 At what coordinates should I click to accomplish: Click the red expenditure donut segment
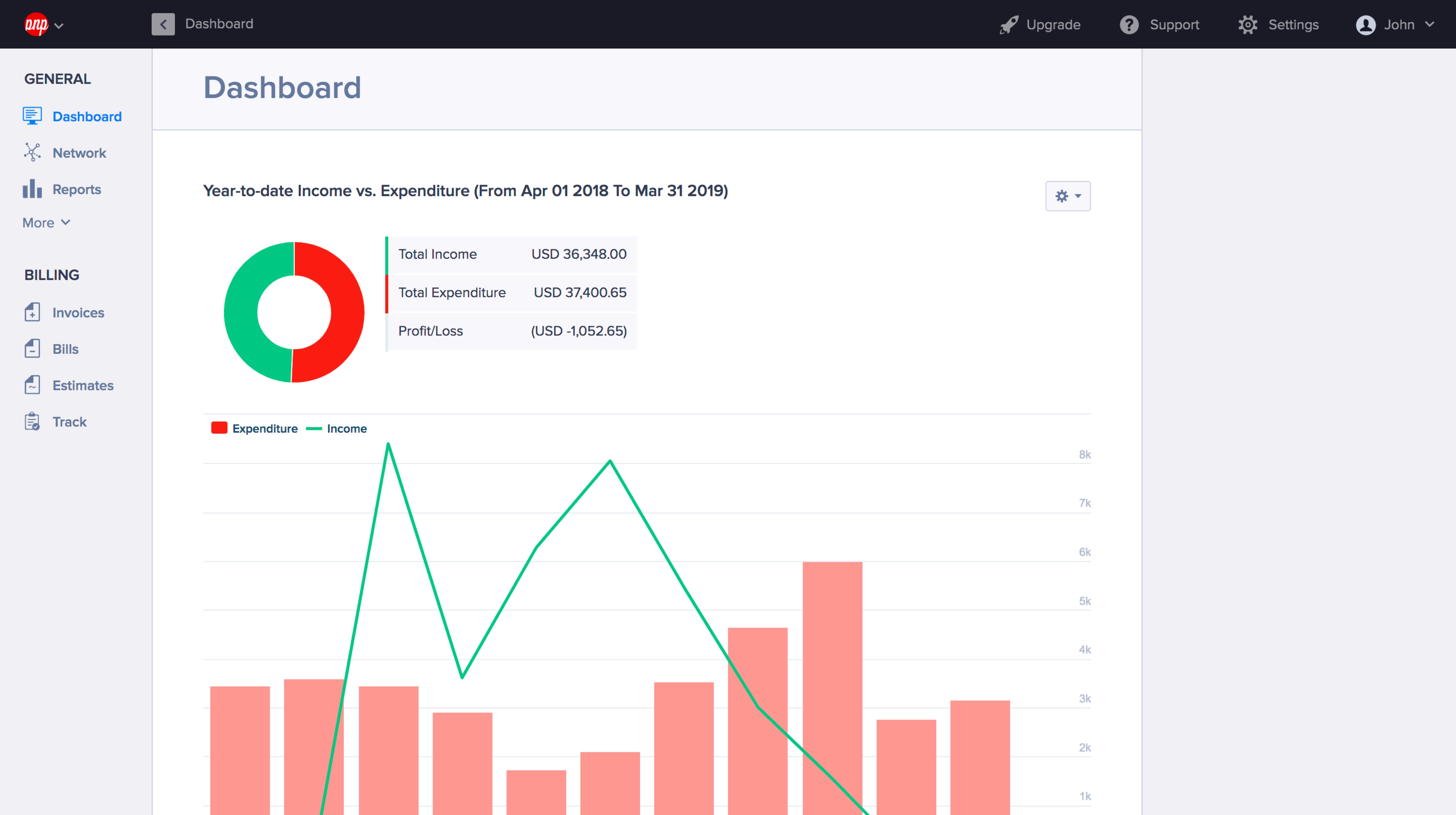[348, 313]
